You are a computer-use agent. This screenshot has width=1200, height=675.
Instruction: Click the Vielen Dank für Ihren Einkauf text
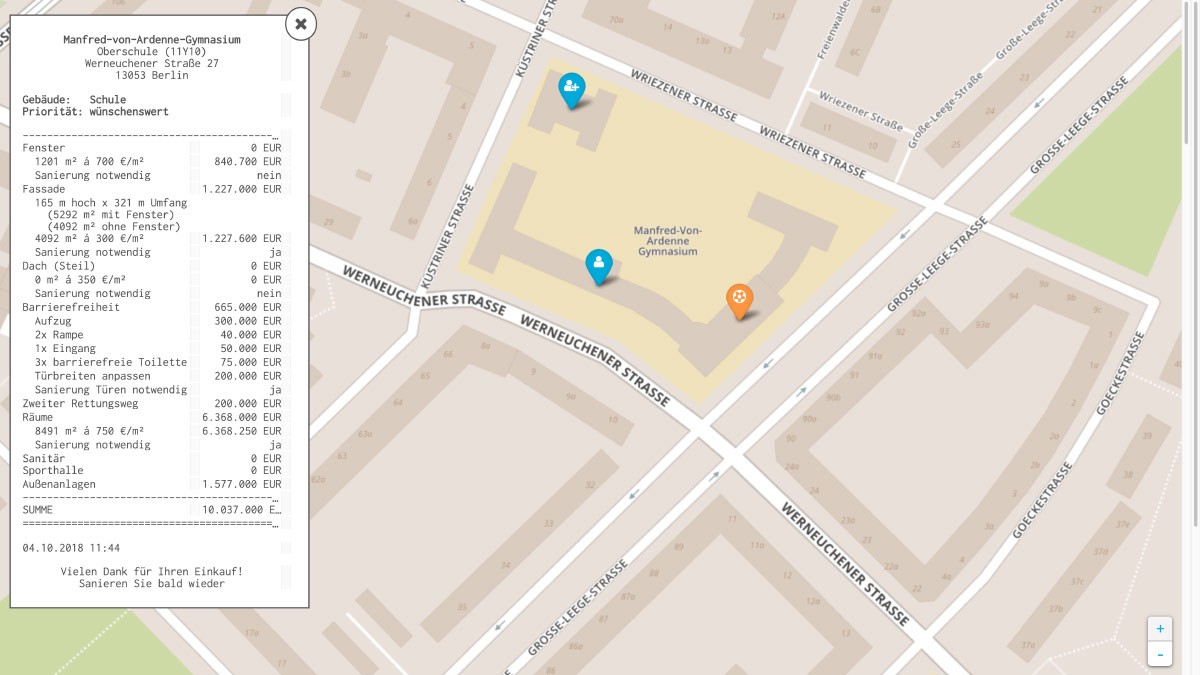pyautogui.click(x=152, y=572)
